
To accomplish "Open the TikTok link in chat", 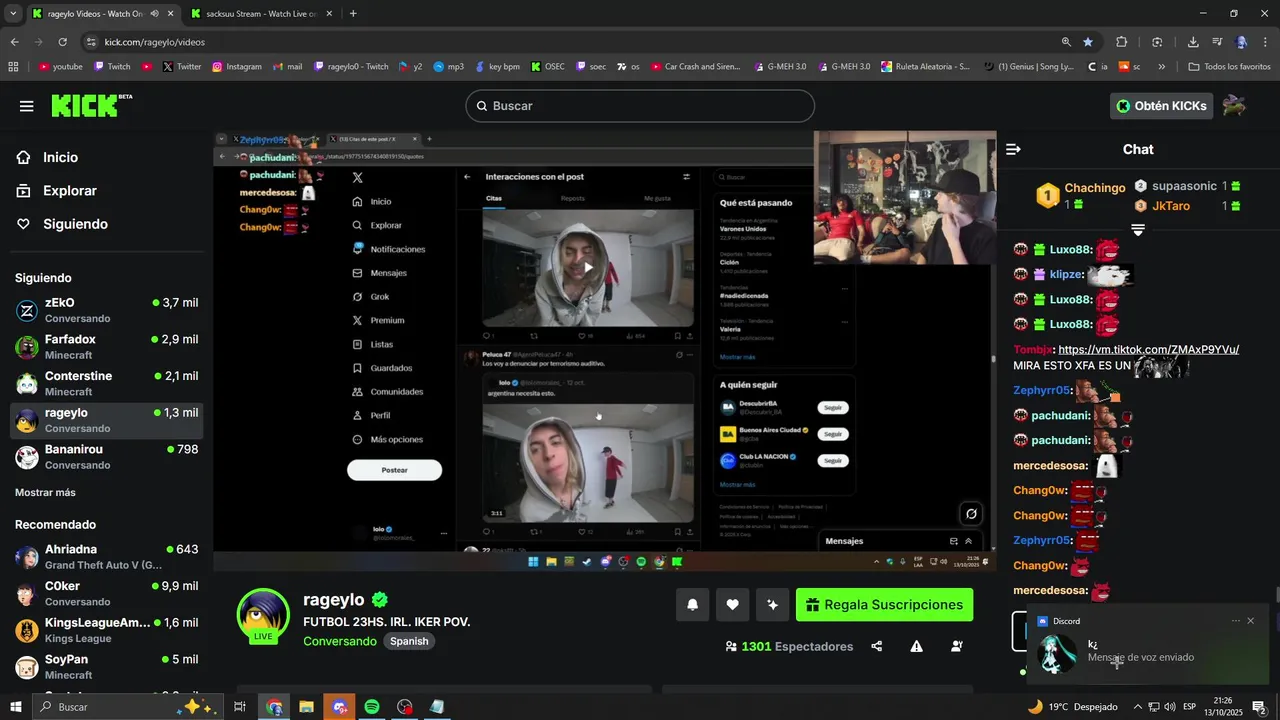I will click(x=1148, y=350).
